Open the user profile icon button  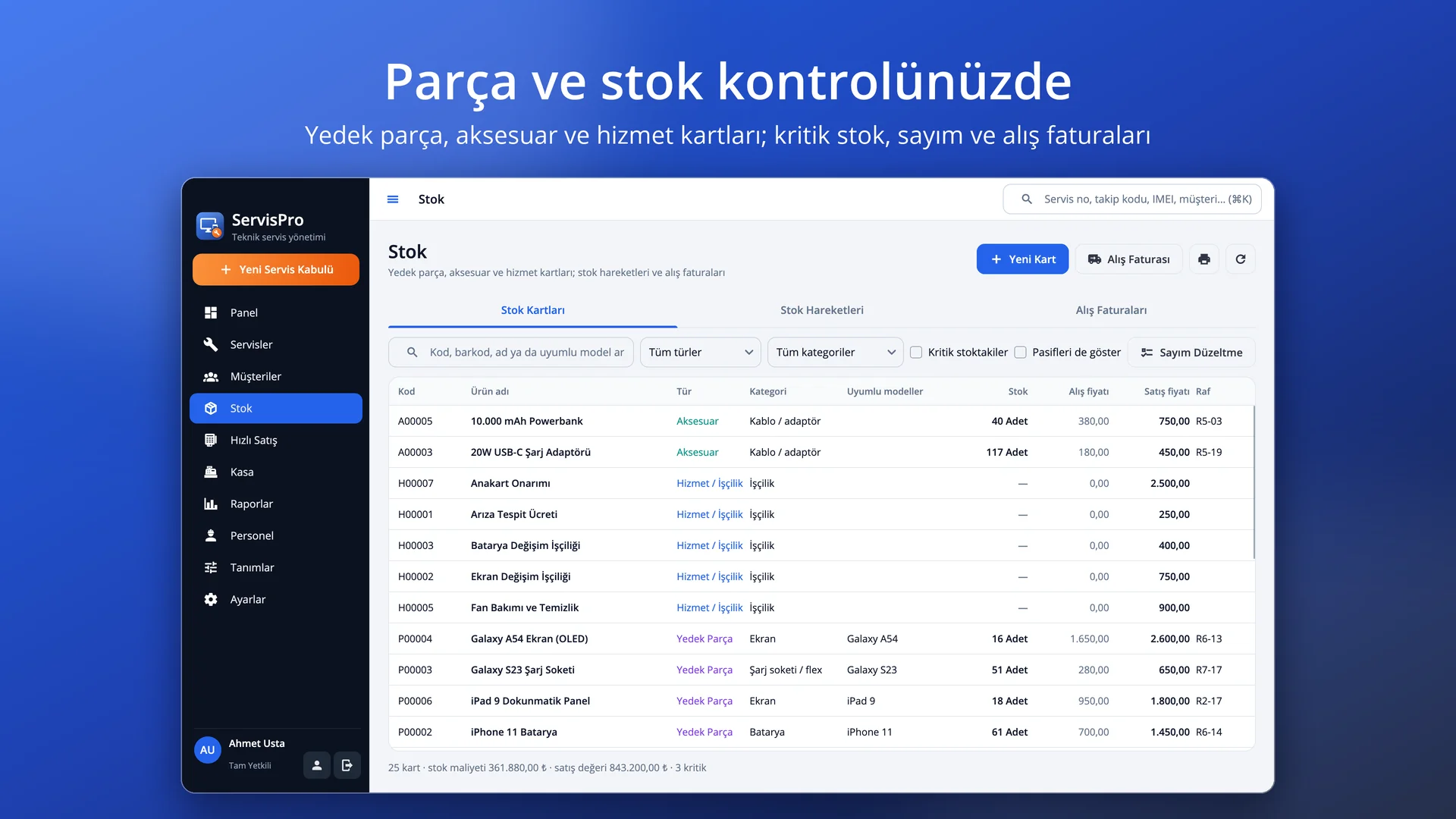pyautogui.click(x=317, y=765)
